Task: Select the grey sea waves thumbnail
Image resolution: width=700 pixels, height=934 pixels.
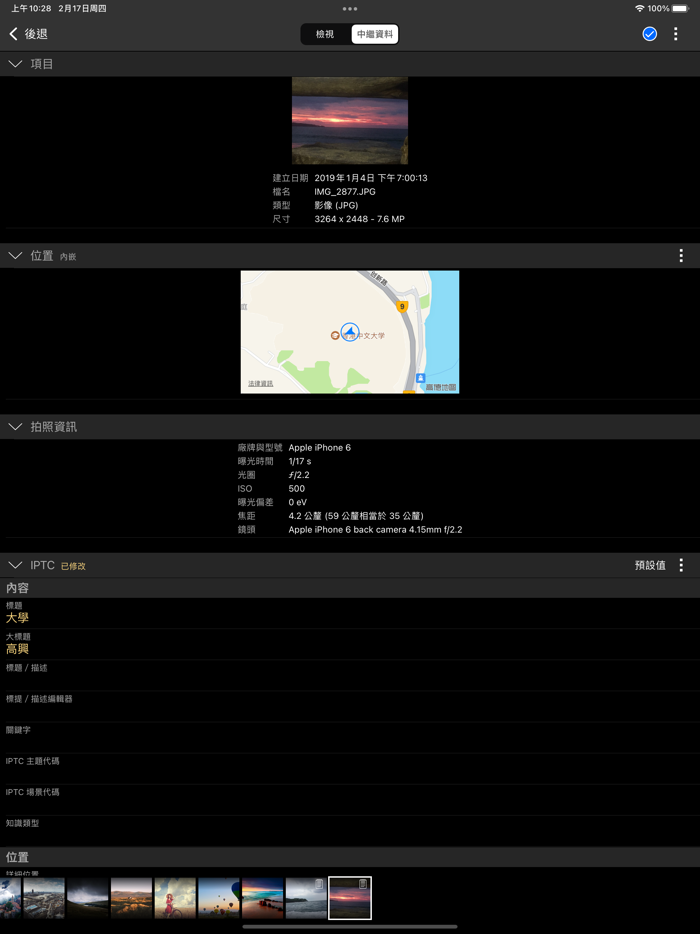Action: (306, 898)
